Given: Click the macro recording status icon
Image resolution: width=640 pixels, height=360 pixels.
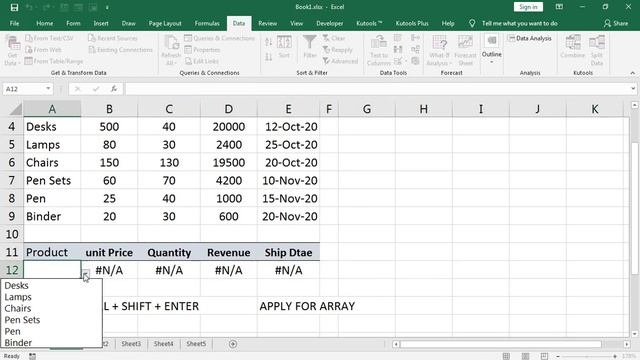Looking at the screenshot, I should click(x=32, y=356).
